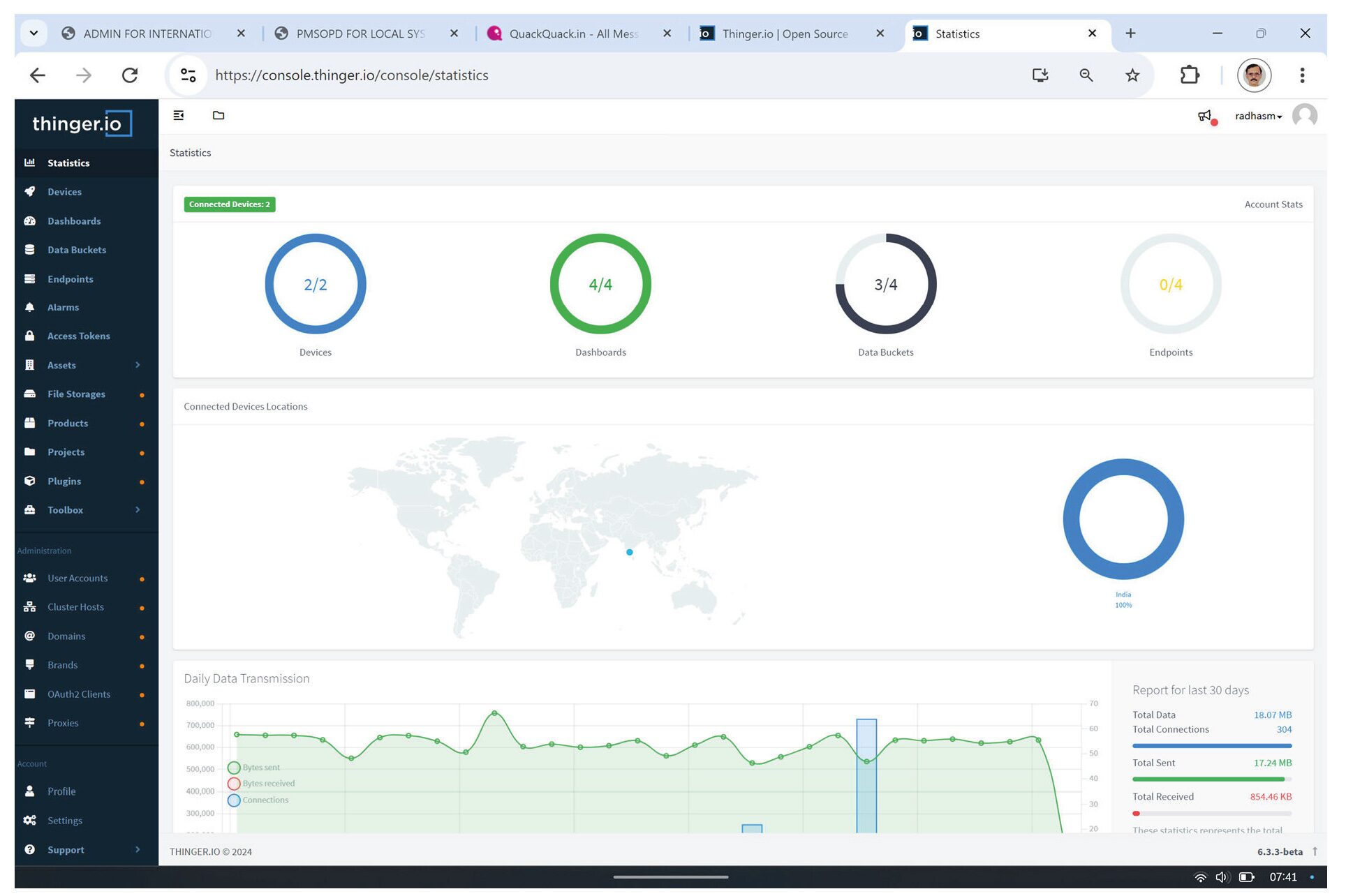Image resolution: width=1346 pixels, height=896 pixels.
Task: Switch to the QuackQuack.in browser tab
Action: 579,33
